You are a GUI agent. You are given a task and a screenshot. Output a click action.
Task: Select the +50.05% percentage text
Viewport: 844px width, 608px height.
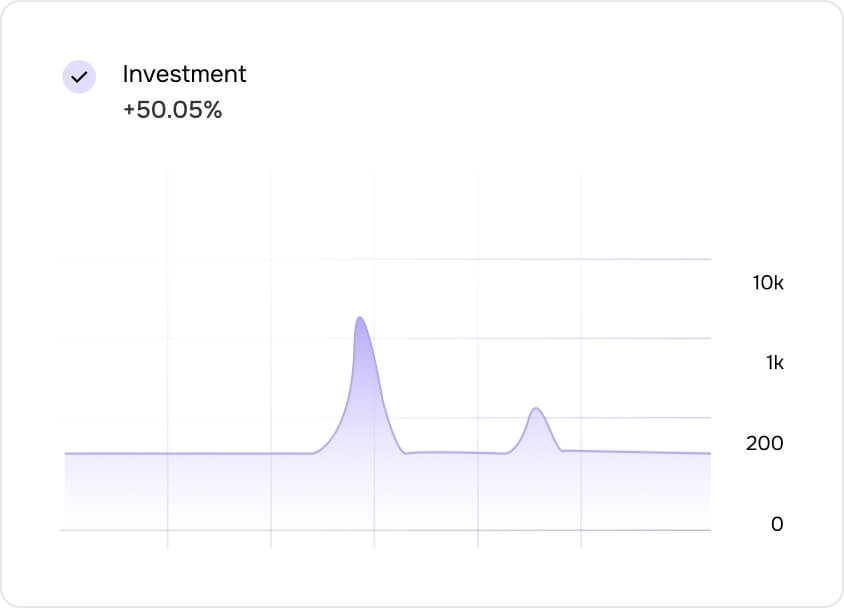point(172,110)
